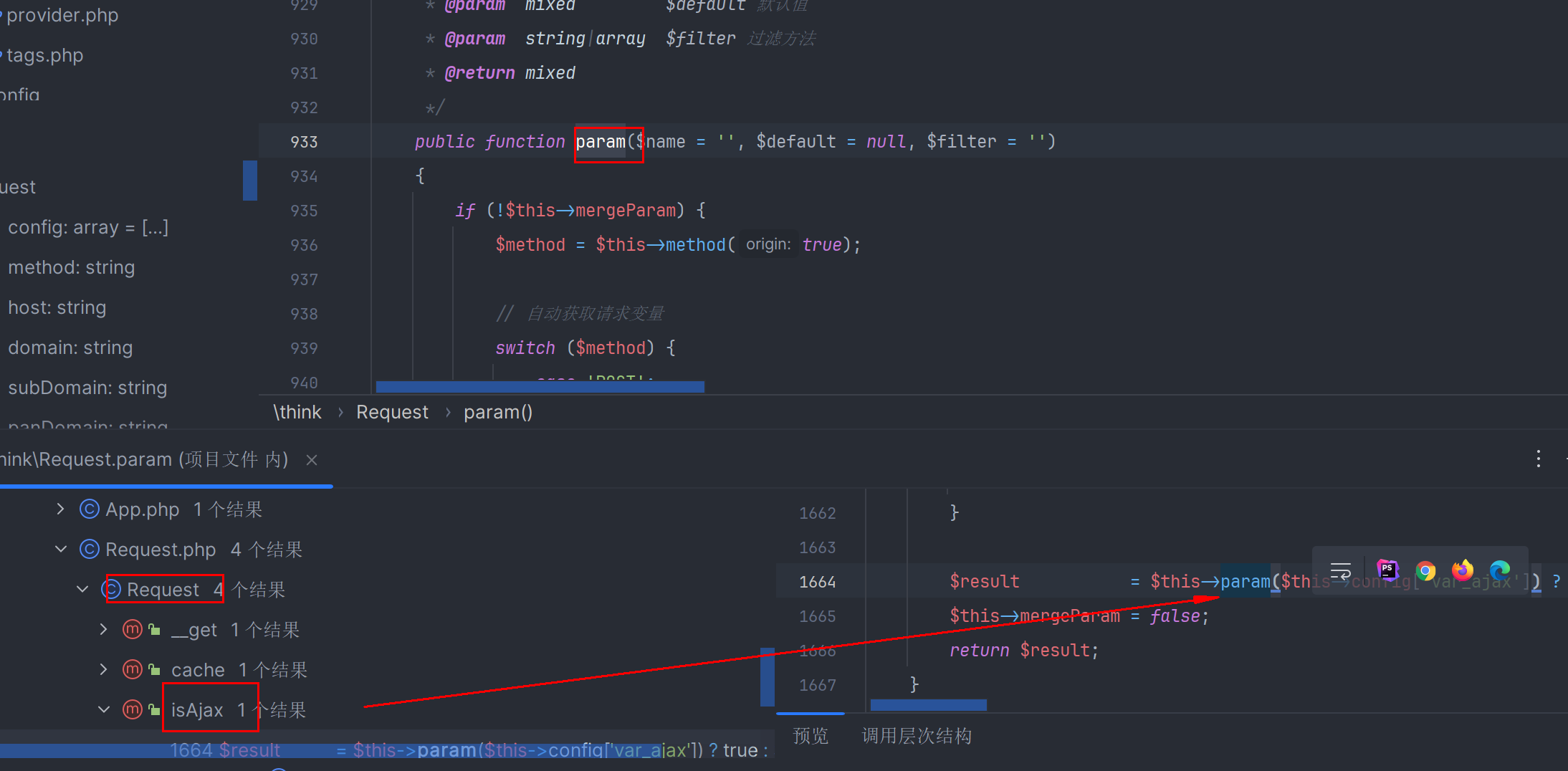Click the 'origin:' parameter hint
This screenshot has height=771, width=1568.
tap(768, 245)
